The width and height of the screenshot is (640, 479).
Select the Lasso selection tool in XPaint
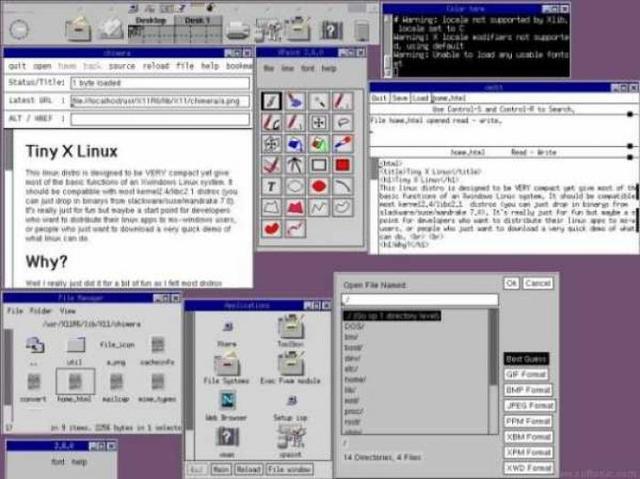coord(343,122)
